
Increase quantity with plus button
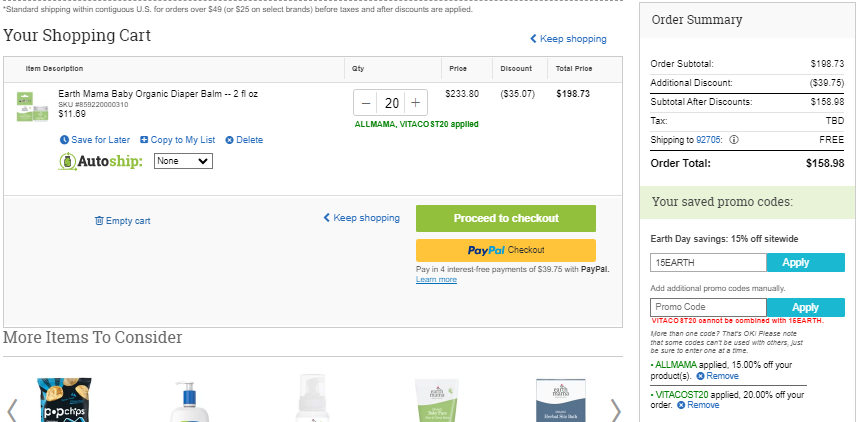(x=415, y=103)
